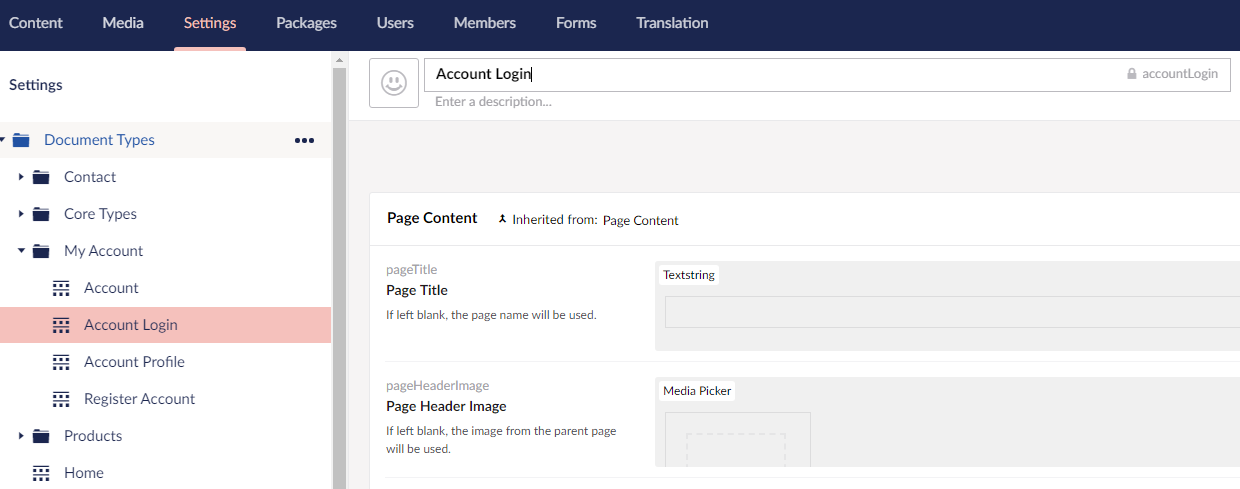The height and width of the screenshot is (489, 1240).
Task: Open Document Types options (three dots)
Action: [x=304, y=140]
